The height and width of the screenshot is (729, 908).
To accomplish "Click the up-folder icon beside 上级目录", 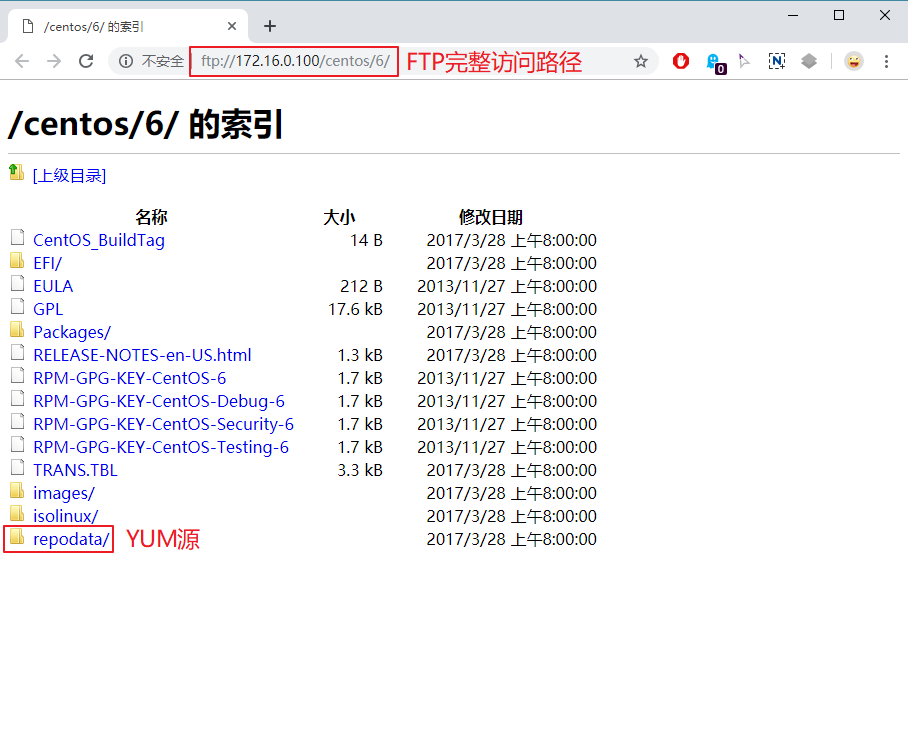I will tap(17, 173).
